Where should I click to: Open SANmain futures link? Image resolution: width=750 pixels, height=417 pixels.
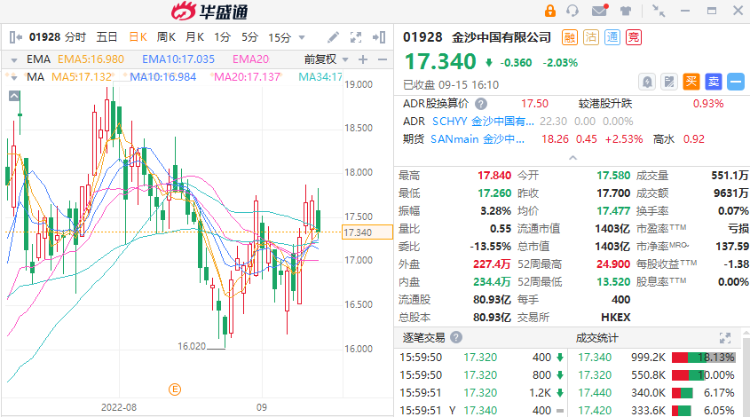tap(477, 139)
